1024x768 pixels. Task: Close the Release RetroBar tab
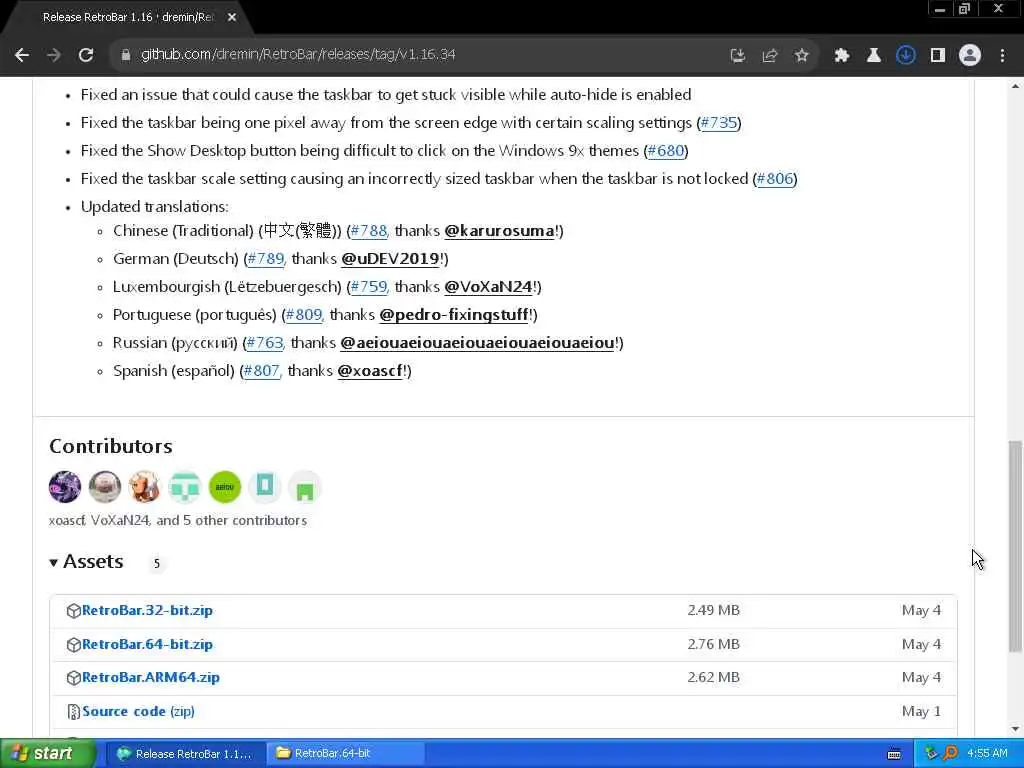232,18
